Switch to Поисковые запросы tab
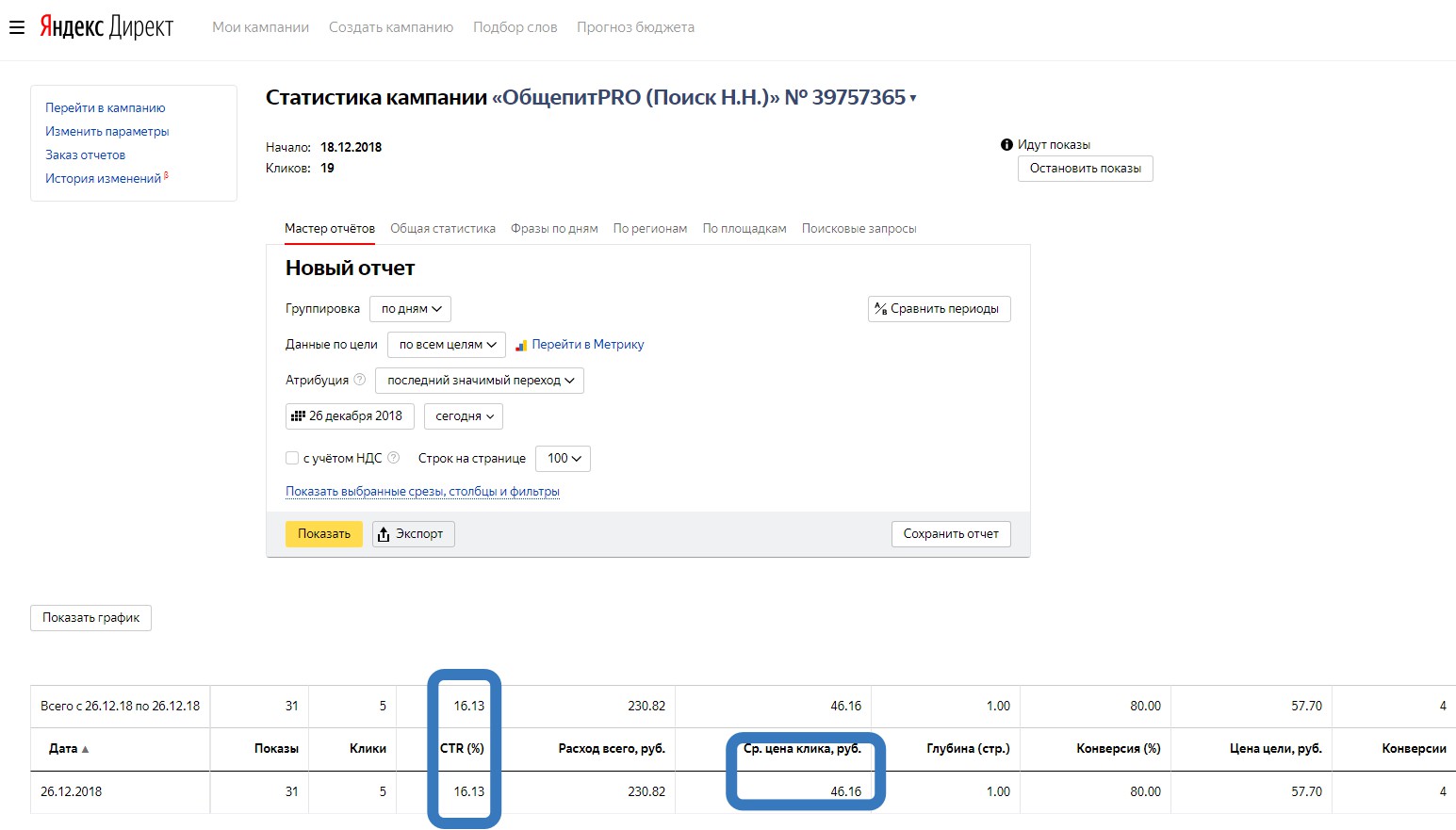The height and width of the screenshot is (830, 1456). click(x=859, y=229)
